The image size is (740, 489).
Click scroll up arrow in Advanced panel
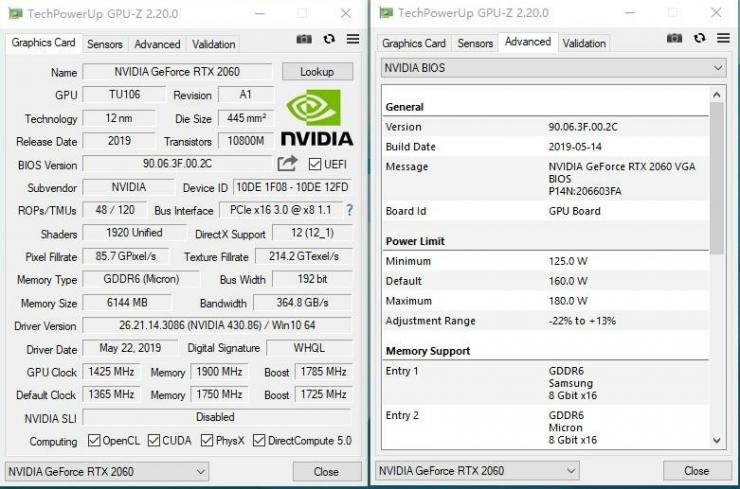tap(716, 94)
